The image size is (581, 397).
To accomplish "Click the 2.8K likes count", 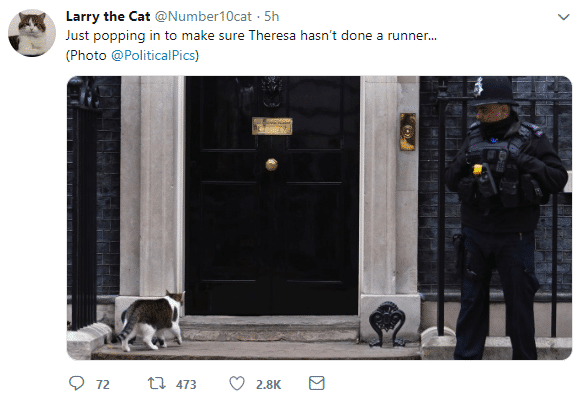I will click(269, 385).
